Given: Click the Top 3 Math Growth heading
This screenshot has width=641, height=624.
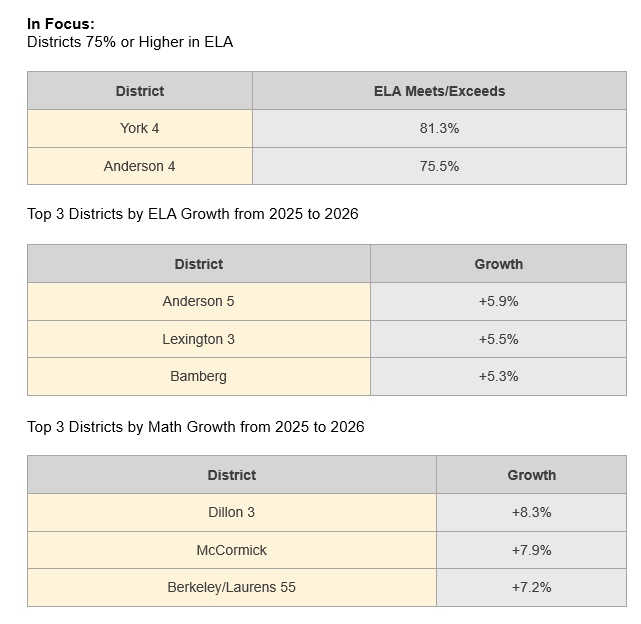Looking at the screenshot, I should coord(195,427).
